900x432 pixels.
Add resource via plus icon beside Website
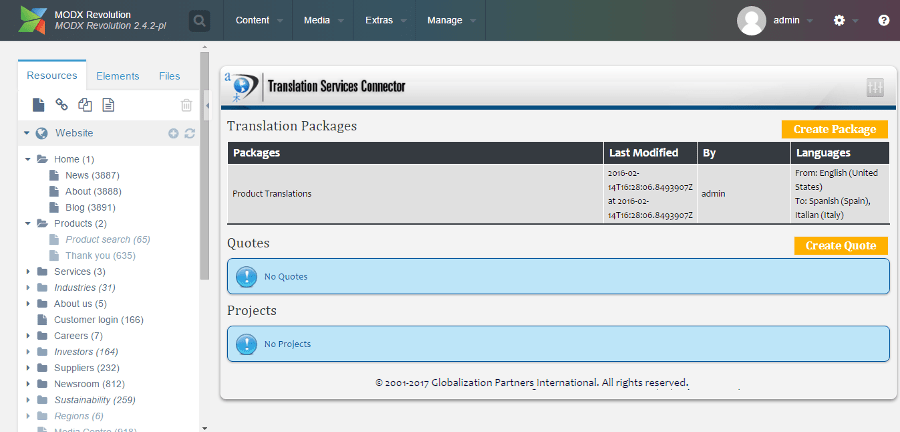173,133
